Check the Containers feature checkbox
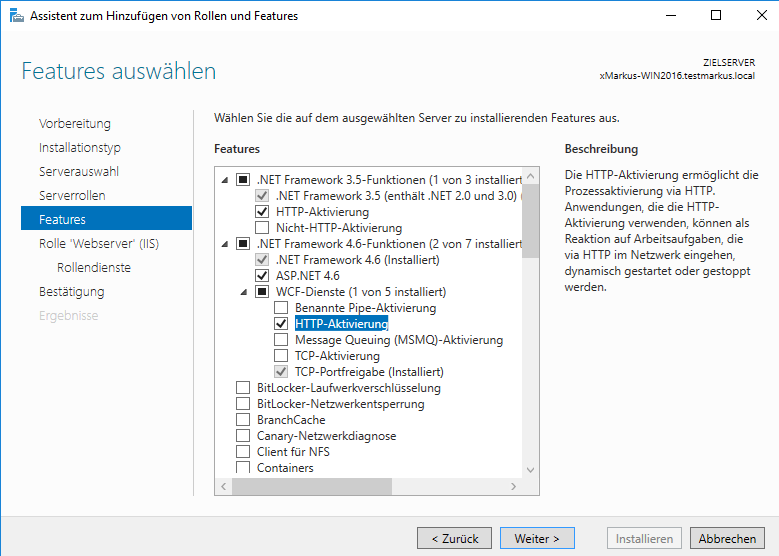 pyautogui.click(x=243, y=467)
